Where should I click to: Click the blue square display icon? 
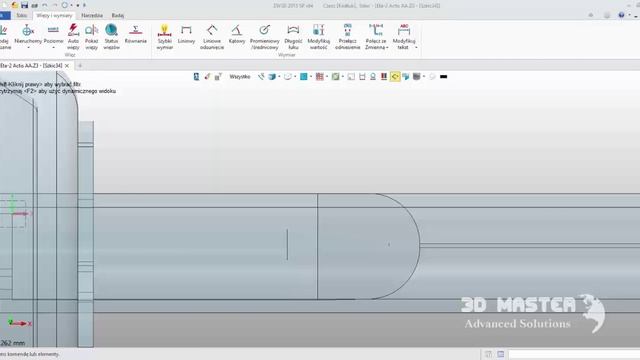304,77
